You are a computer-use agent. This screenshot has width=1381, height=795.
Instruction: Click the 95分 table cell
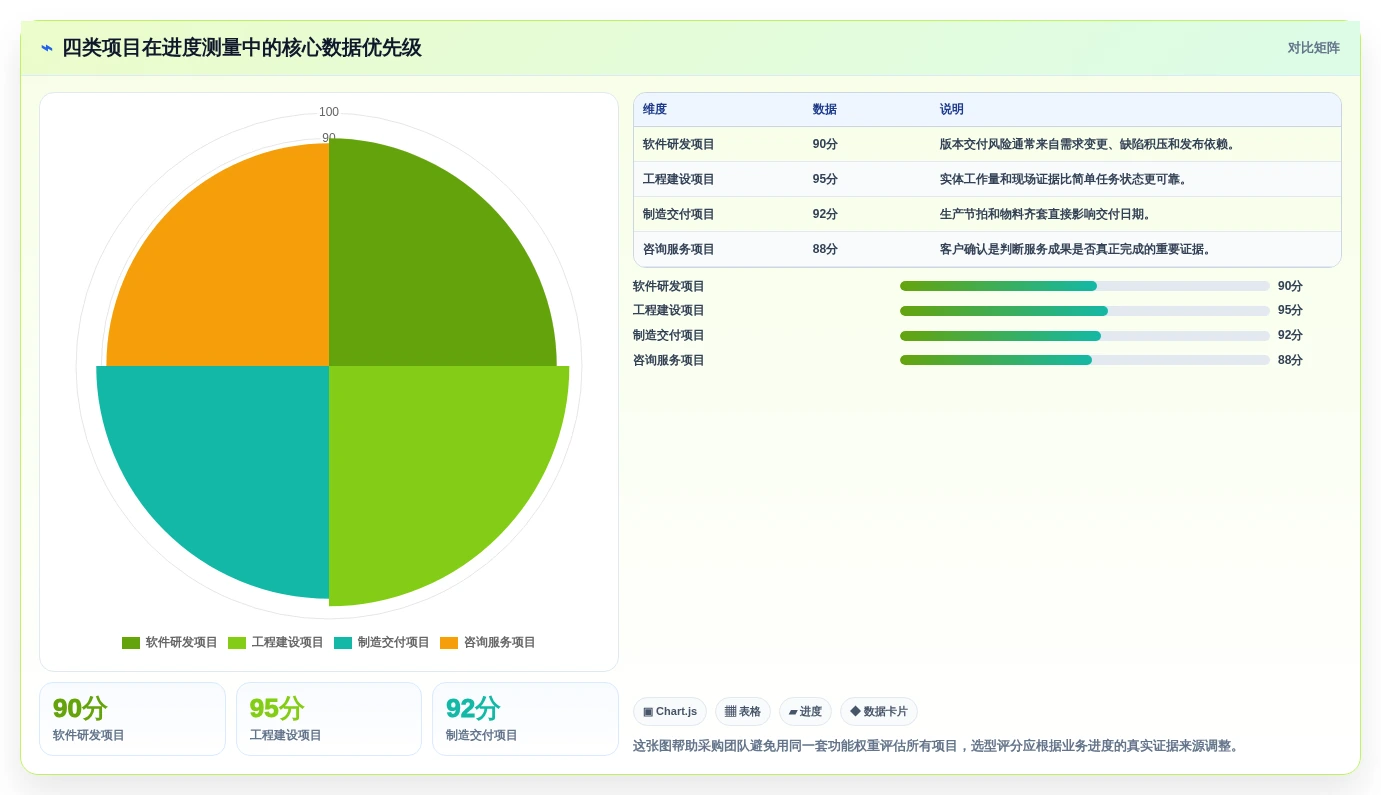(825, 180)
